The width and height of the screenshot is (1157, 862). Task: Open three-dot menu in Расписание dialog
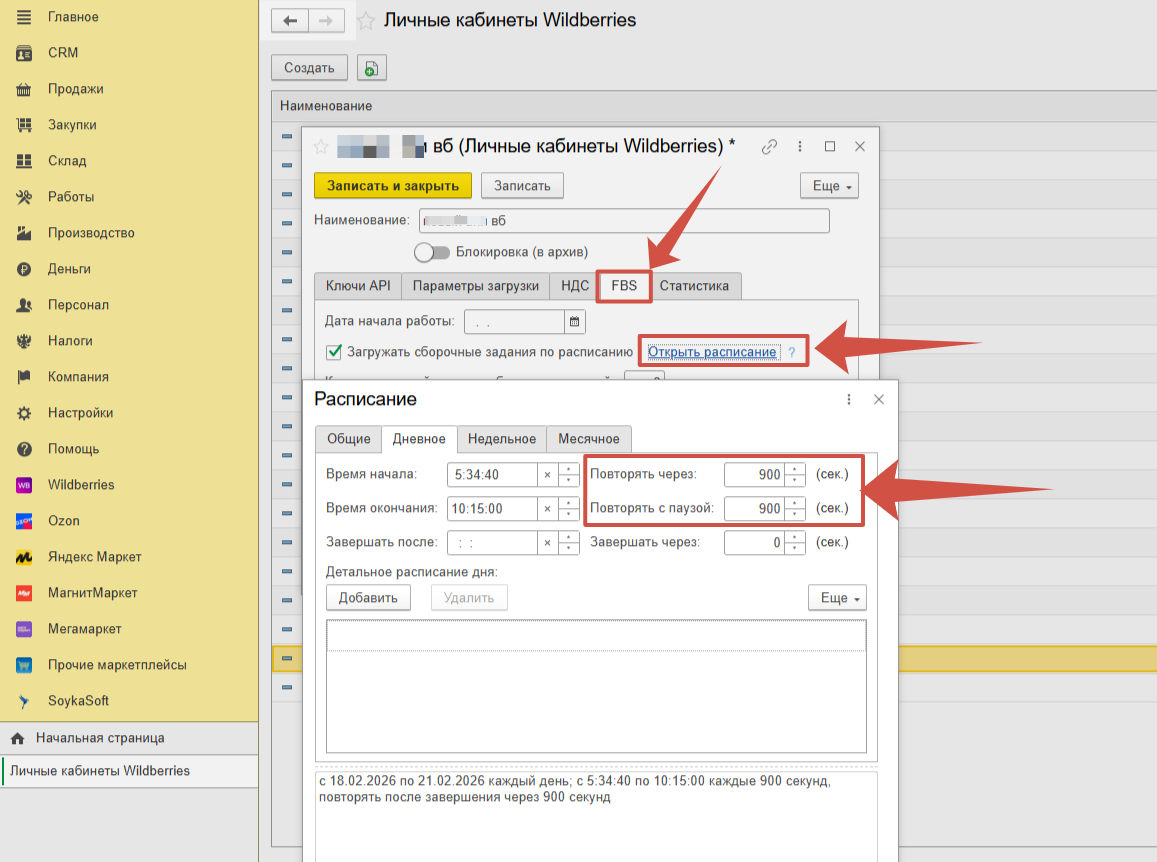coord(849,399)
